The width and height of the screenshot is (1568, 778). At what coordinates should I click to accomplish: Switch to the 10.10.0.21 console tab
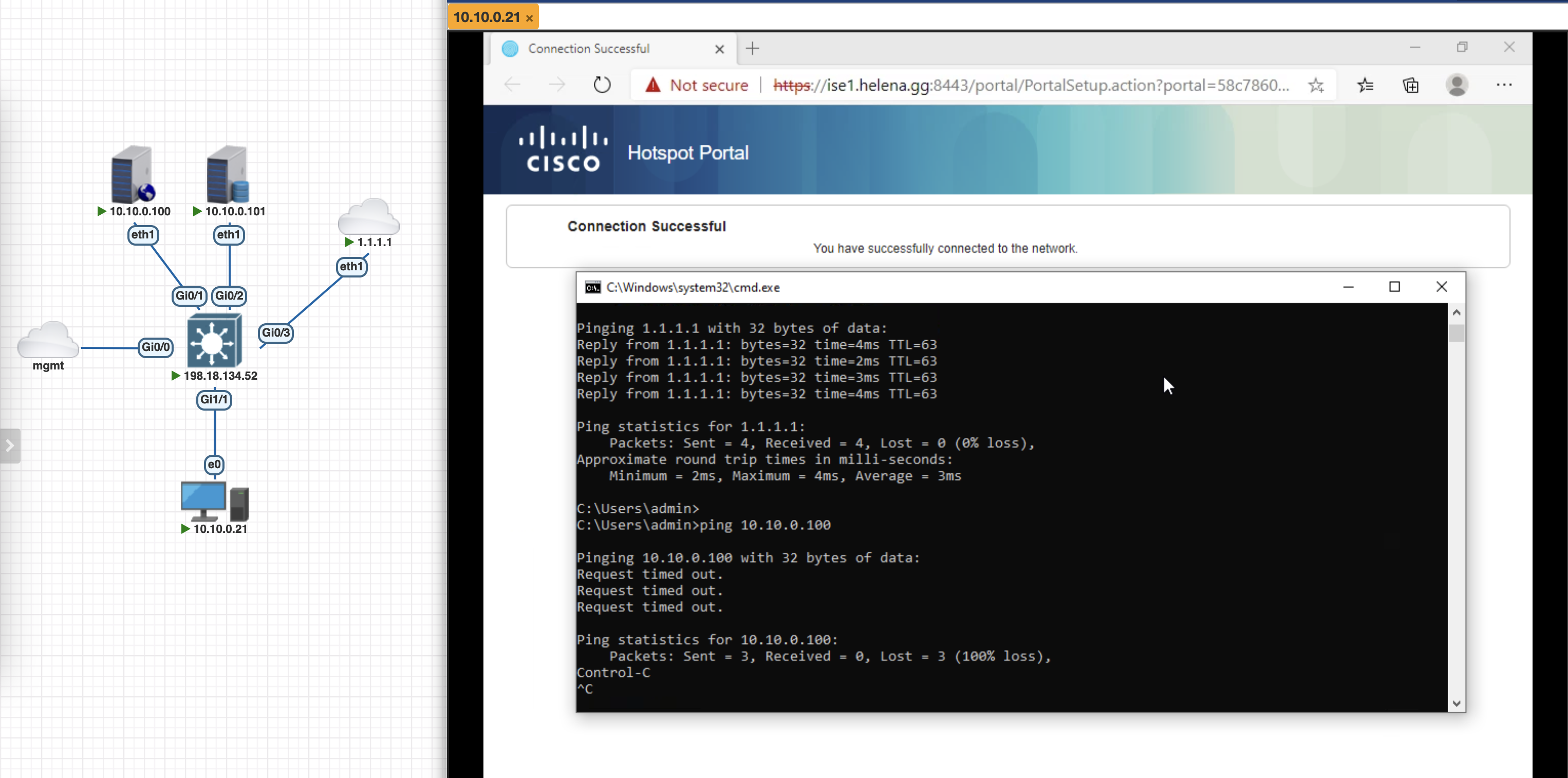pos(487,17)
